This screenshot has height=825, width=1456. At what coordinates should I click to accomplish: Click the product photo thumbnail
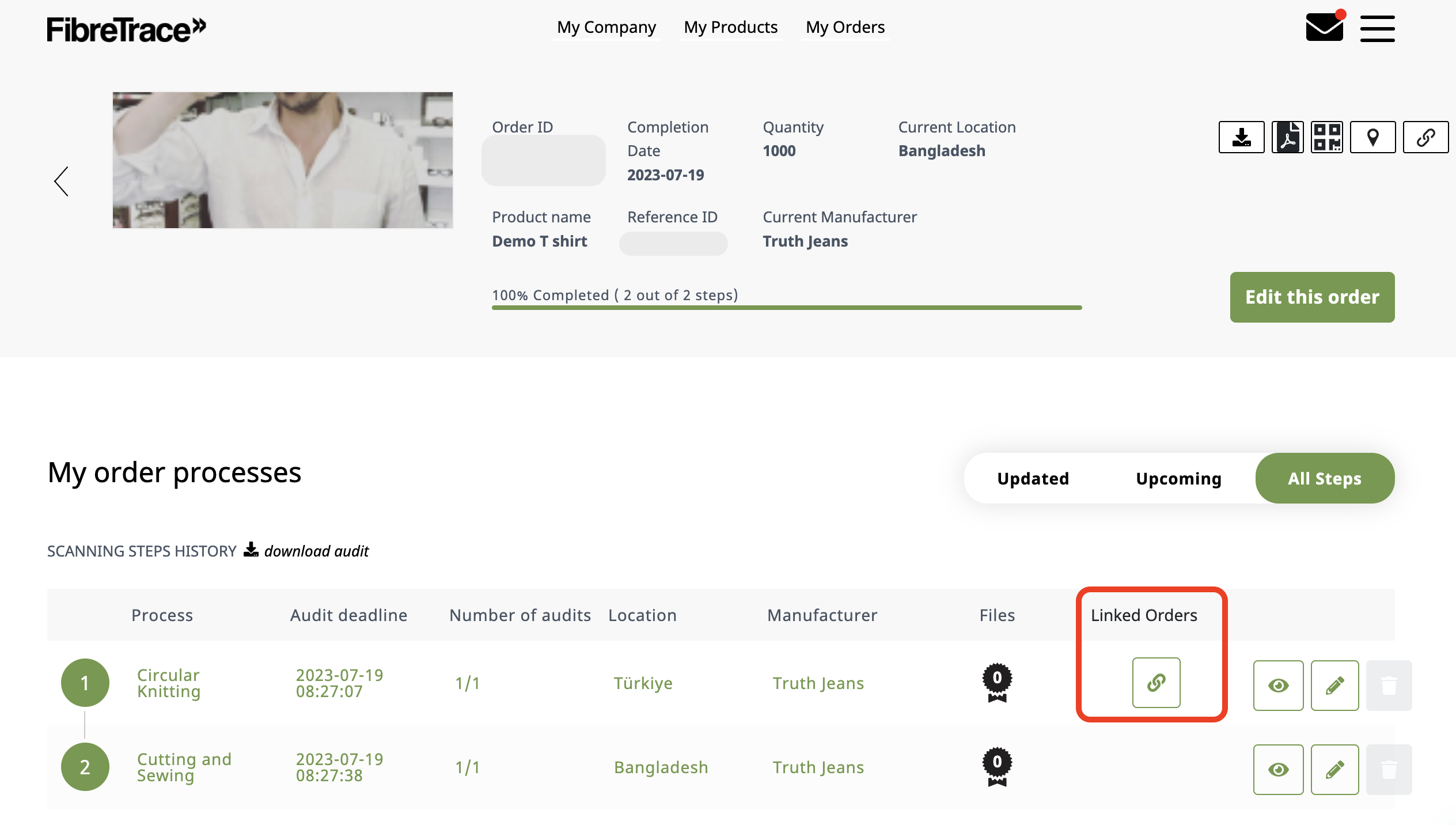click(x=282, y=160)
